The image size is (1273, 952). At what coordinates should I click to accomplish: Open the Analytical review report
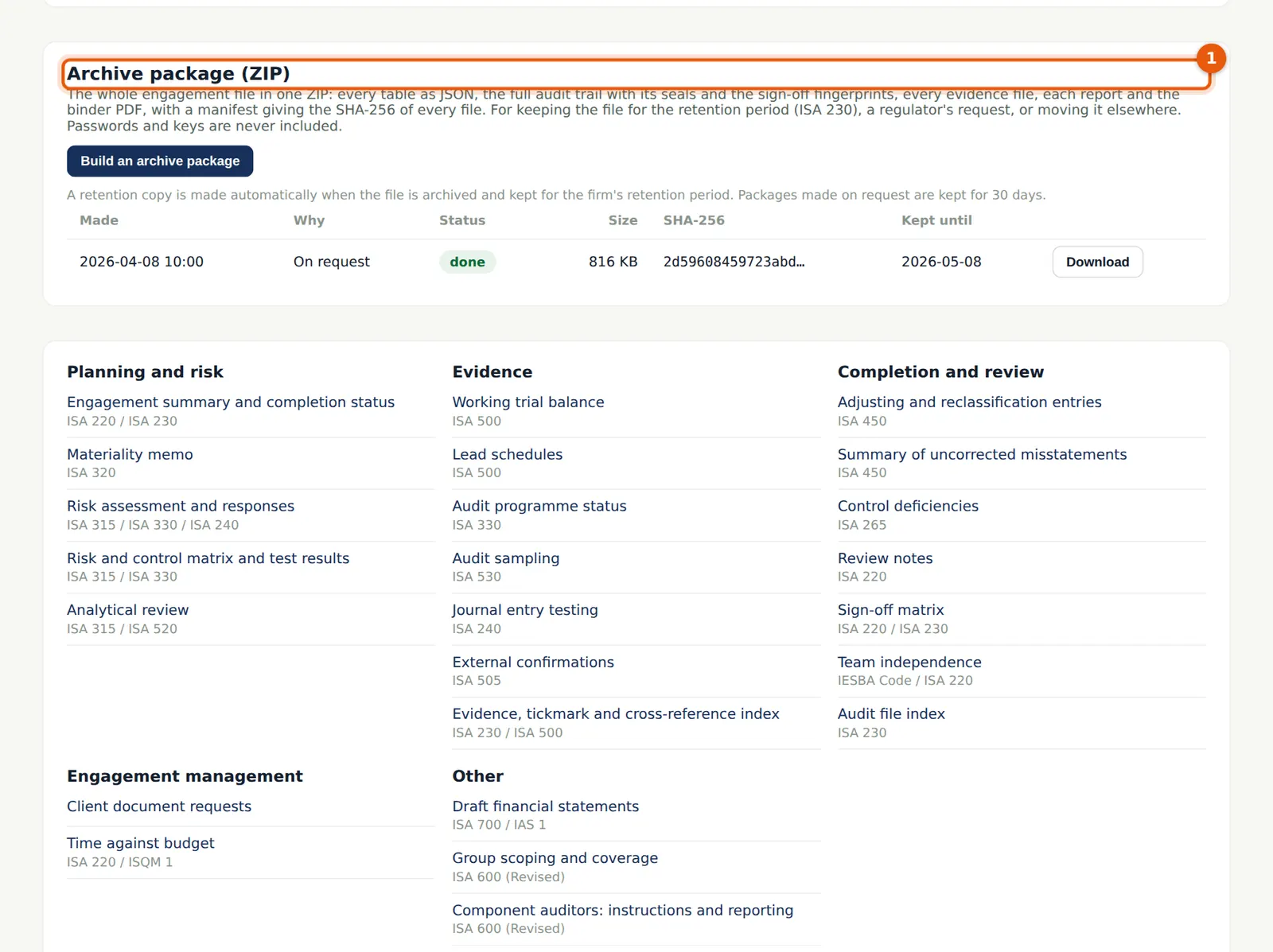click(x=128, y=610)
